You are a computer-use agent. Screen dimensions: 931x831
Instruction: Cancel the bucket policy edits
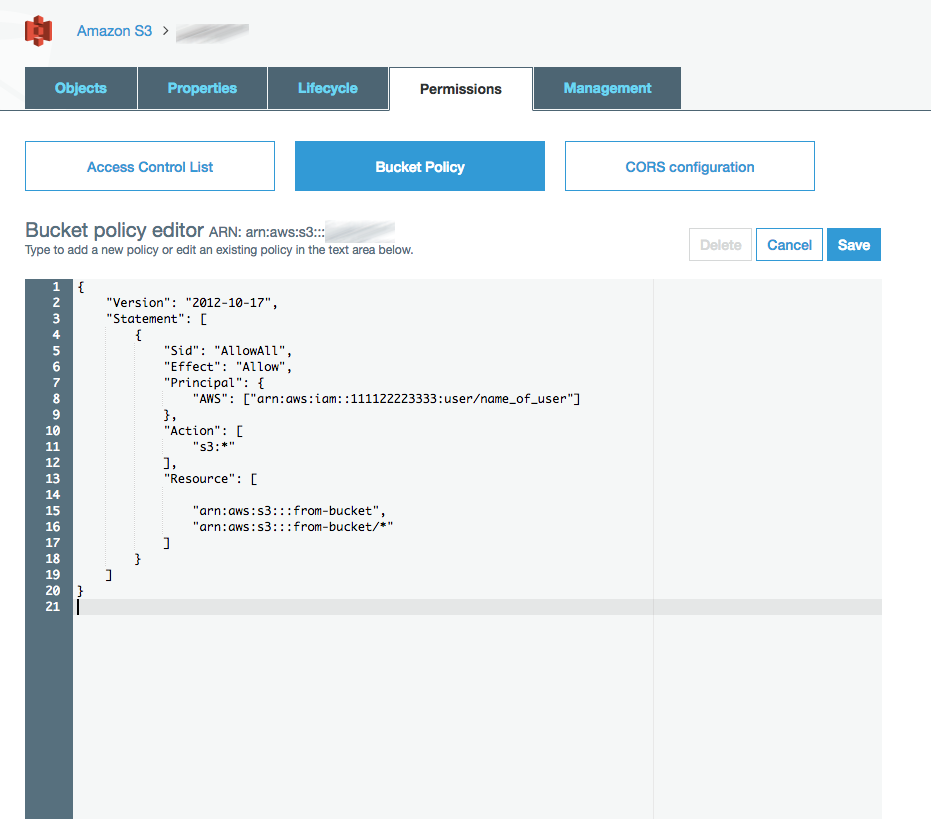click(789, 245)
